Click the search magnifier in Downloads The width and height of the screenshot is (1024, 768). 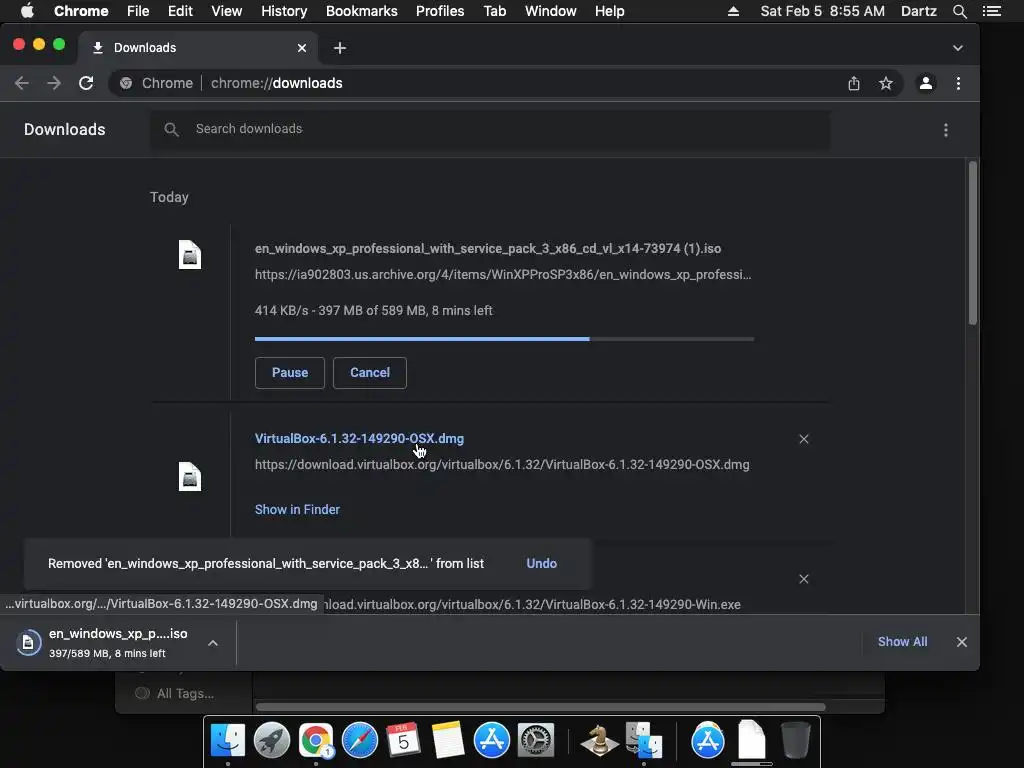(x=171, y=129)
